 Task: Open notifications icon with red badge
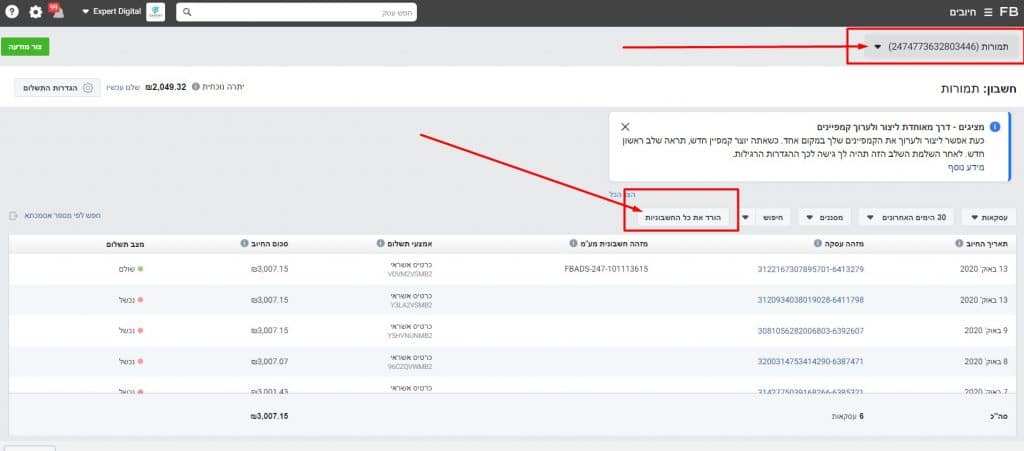tap(56, 10)
